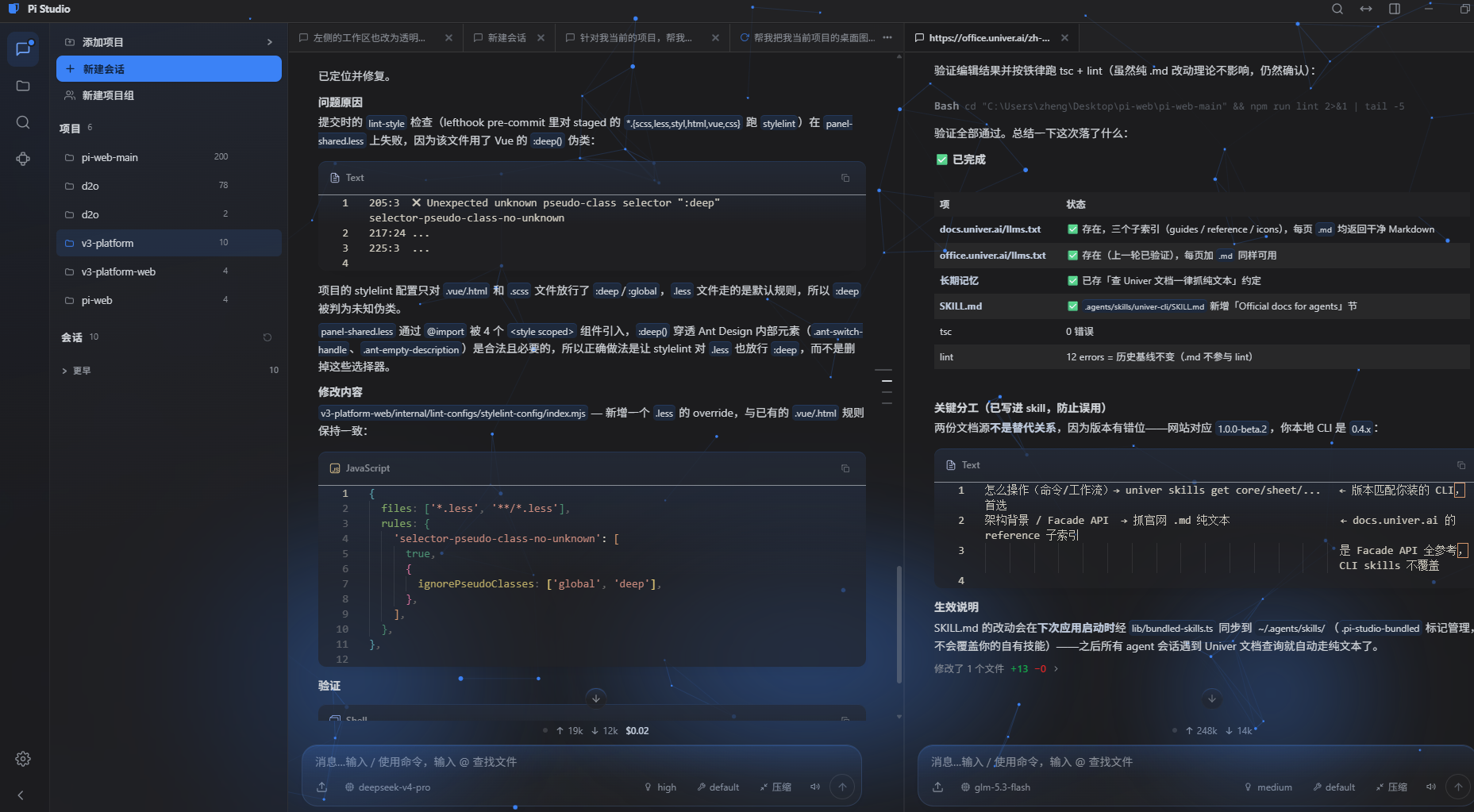Viewport: 1474px width, 812px height.
Task: Expand the 添加项目 submenu arrow
Action: [270, 42]
